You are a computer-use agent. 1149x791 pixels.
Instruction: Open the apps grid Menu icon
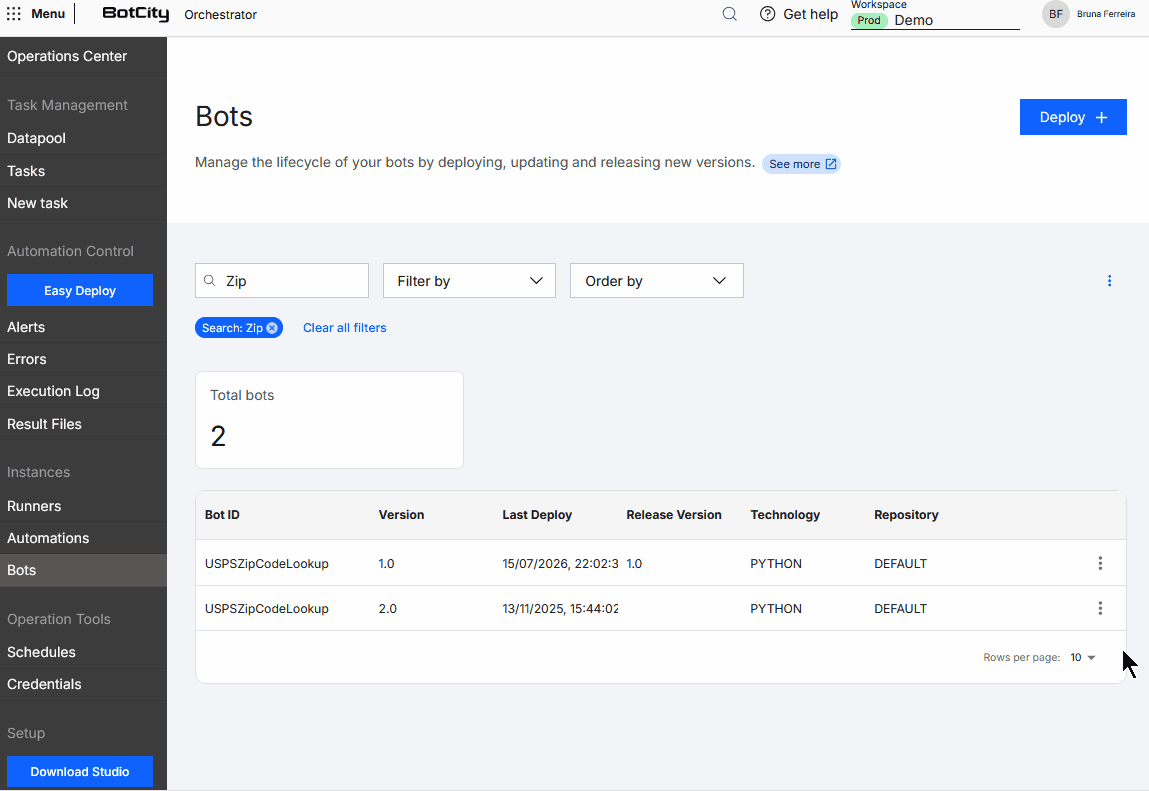[x=14, y=14]
